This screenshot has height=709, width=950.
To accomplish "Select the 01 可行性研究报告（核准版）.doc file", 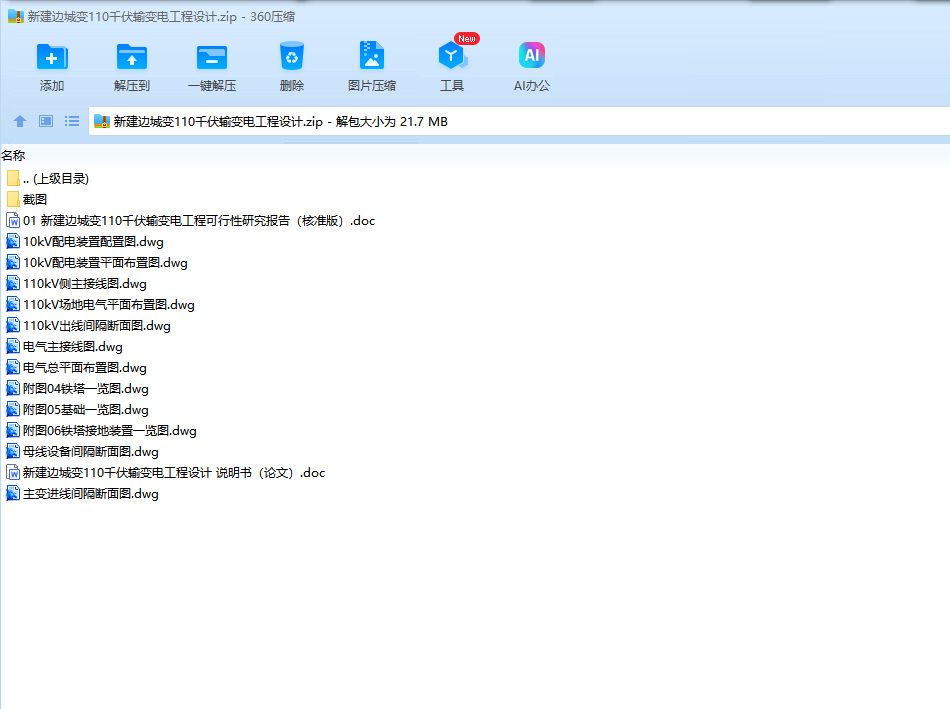I will (191, 221).
